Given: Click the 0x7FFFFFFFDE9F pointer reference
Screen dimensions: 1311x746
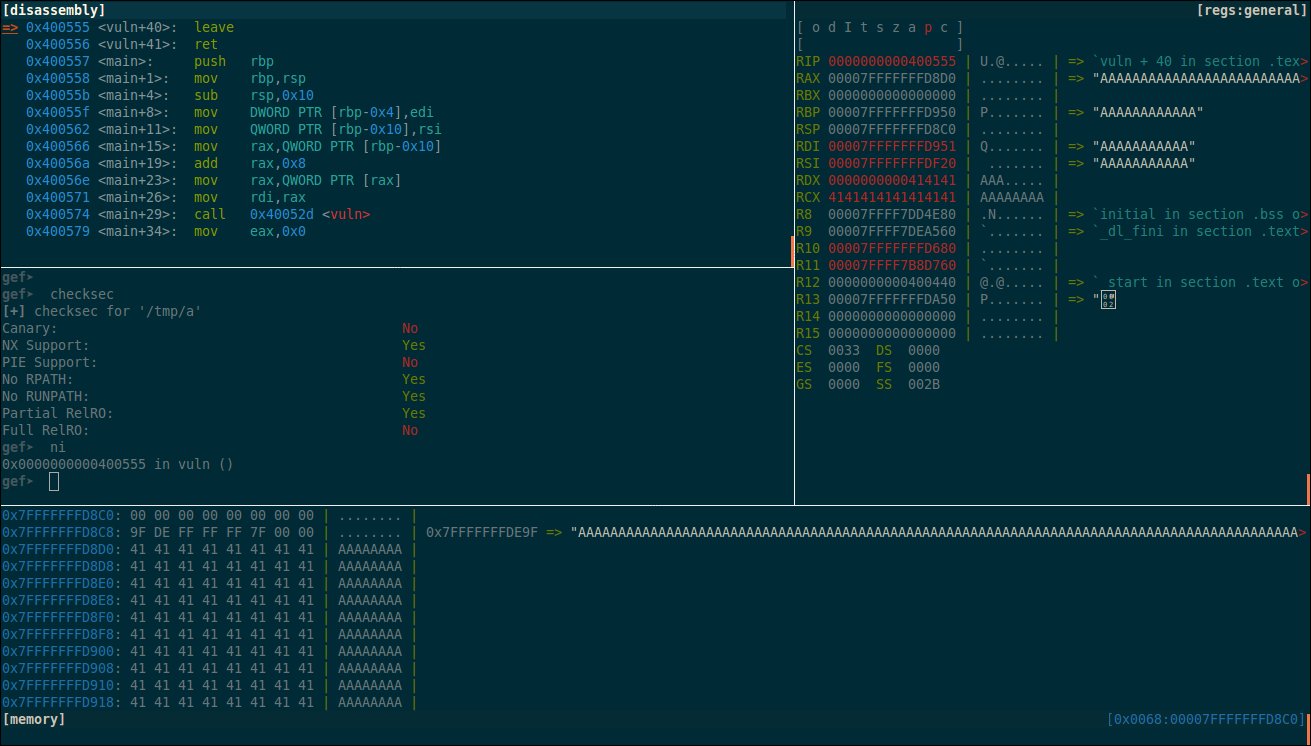Looking at the screenshot, I should [483, 533].
